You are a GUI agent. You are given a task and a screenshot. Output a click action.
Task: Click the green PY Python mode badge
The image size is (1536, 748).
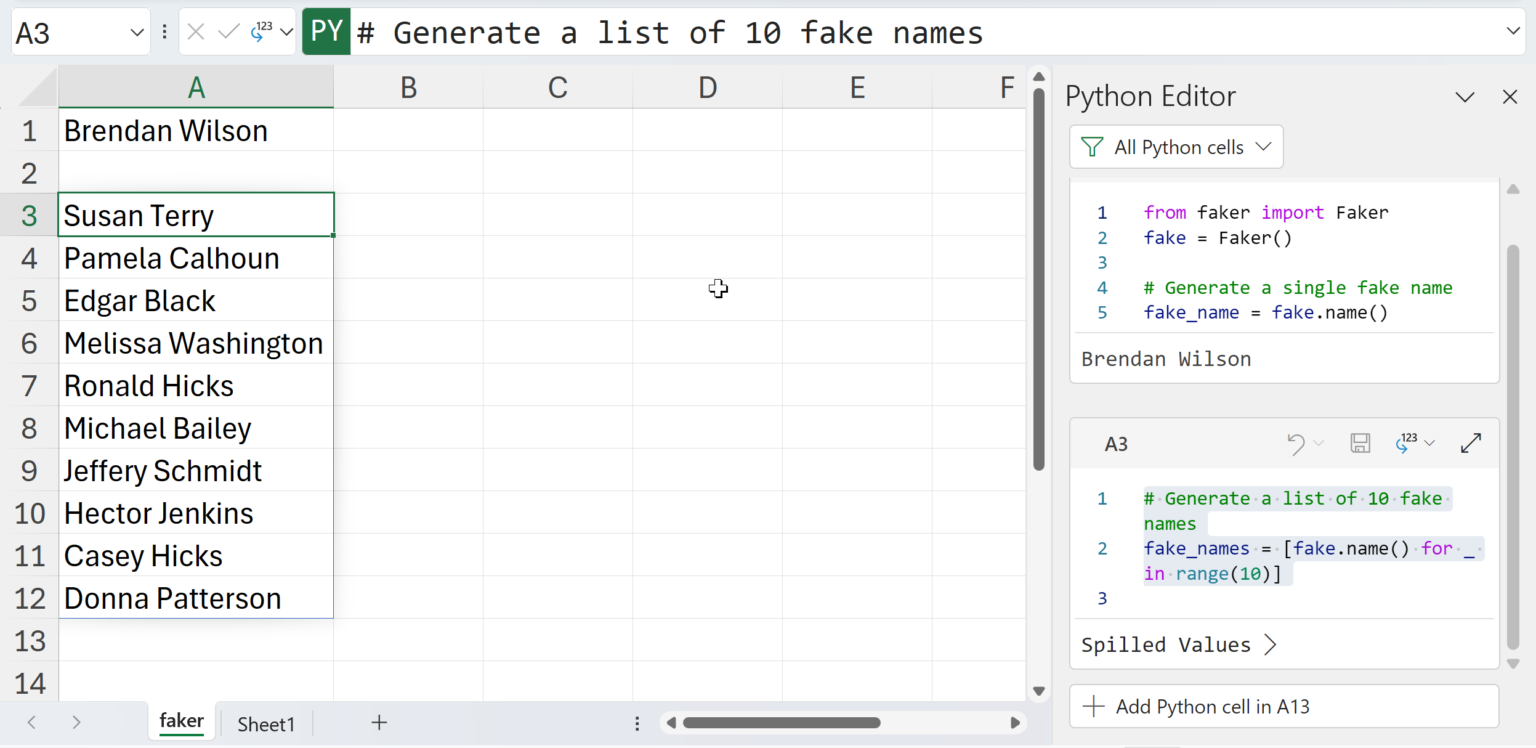pos(326,32)
